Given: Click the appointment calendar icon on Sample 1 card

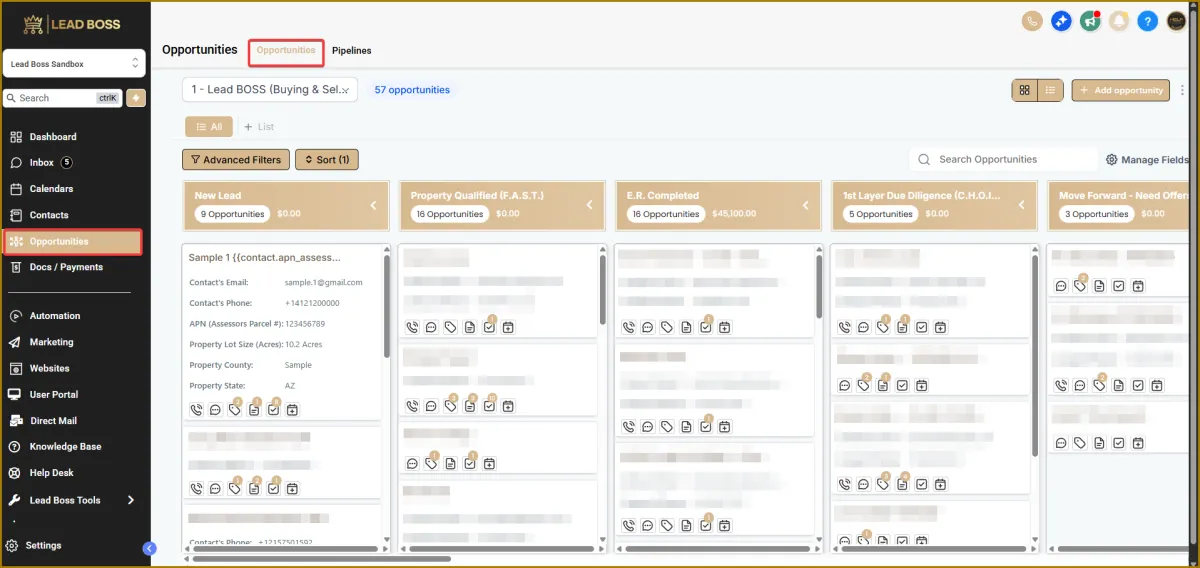Looking at the screenshot, I should click(292, 410).
